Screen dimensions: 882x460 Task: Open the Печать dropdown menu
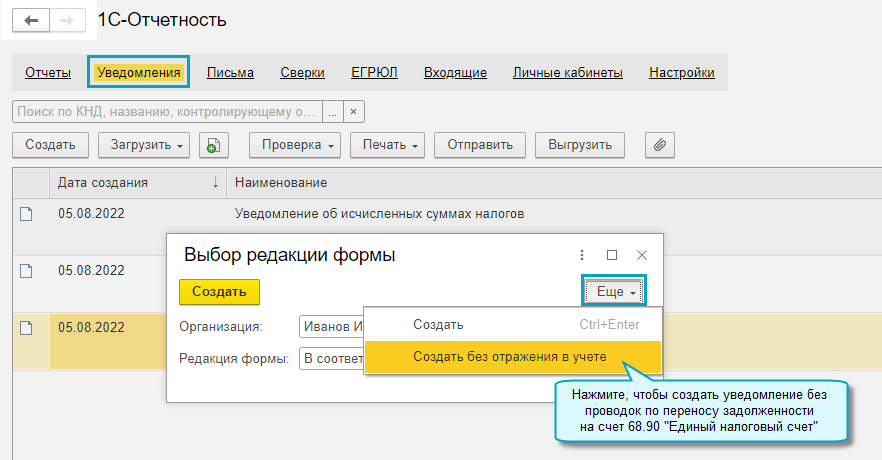[x=389, y=145]
